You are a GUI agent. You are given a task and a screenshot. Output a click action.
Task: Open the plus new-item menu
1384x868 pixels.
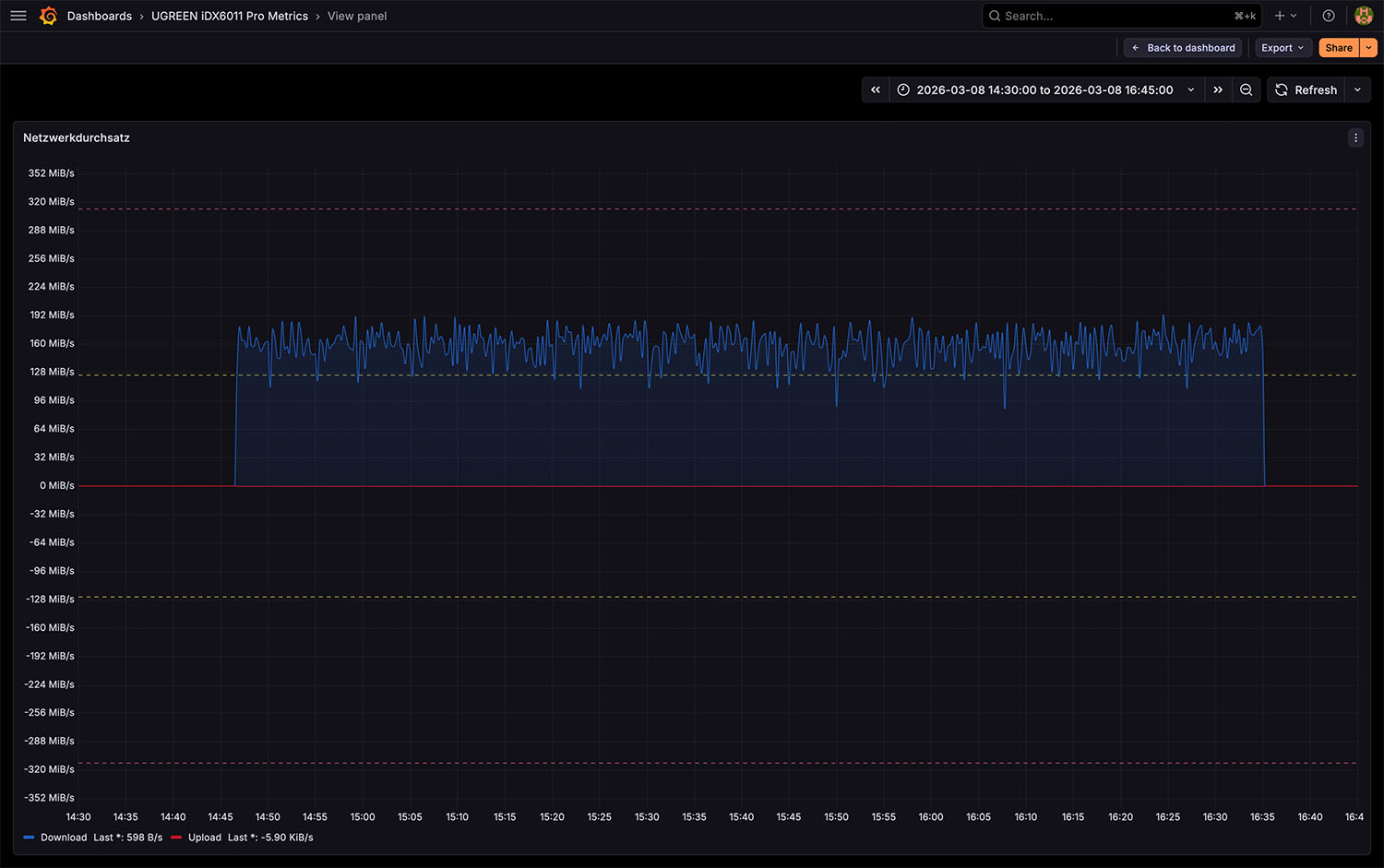click(x=1286, y=16)
